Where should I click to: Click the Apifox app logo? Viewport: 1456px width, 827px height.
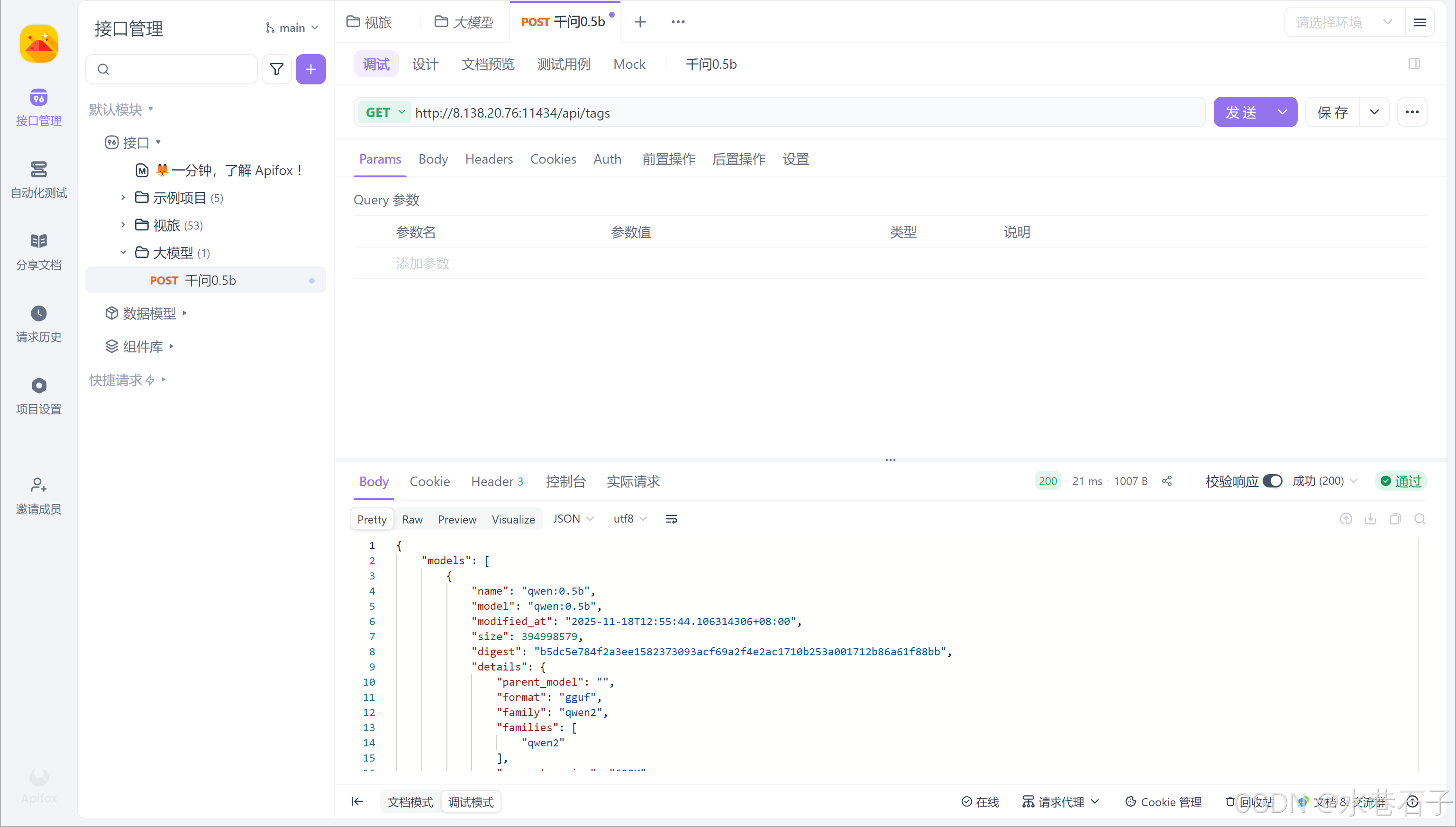click(38, 44)
